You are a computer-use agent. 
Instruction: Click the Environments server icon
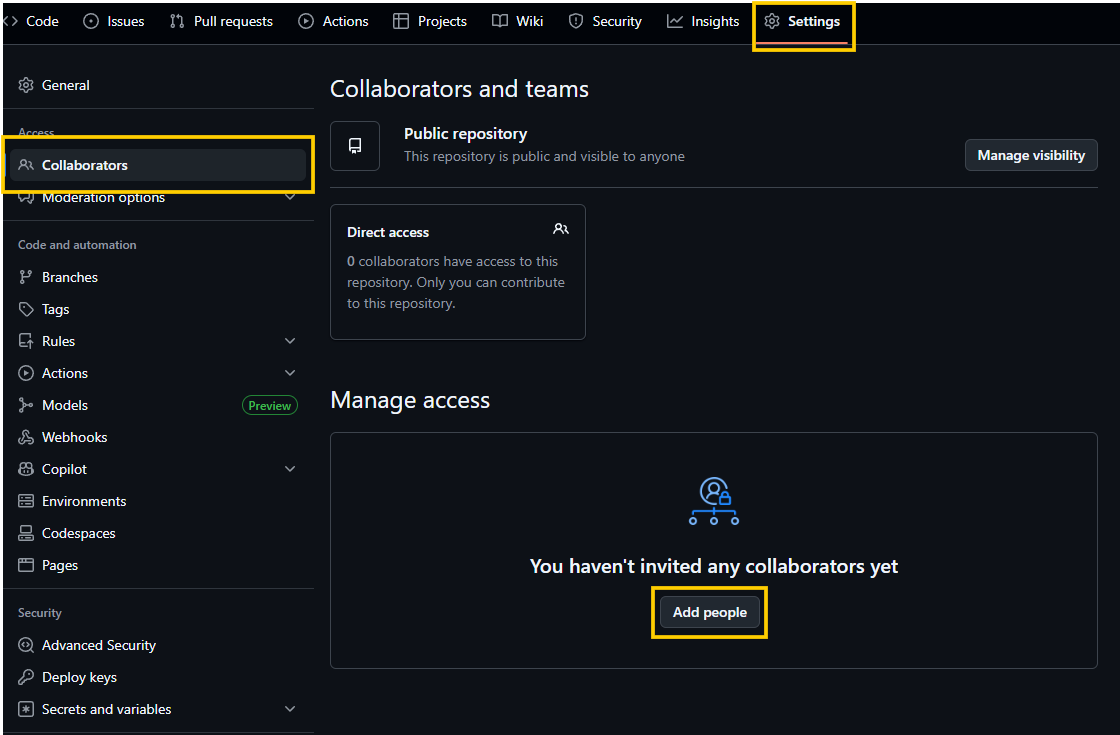26,501
